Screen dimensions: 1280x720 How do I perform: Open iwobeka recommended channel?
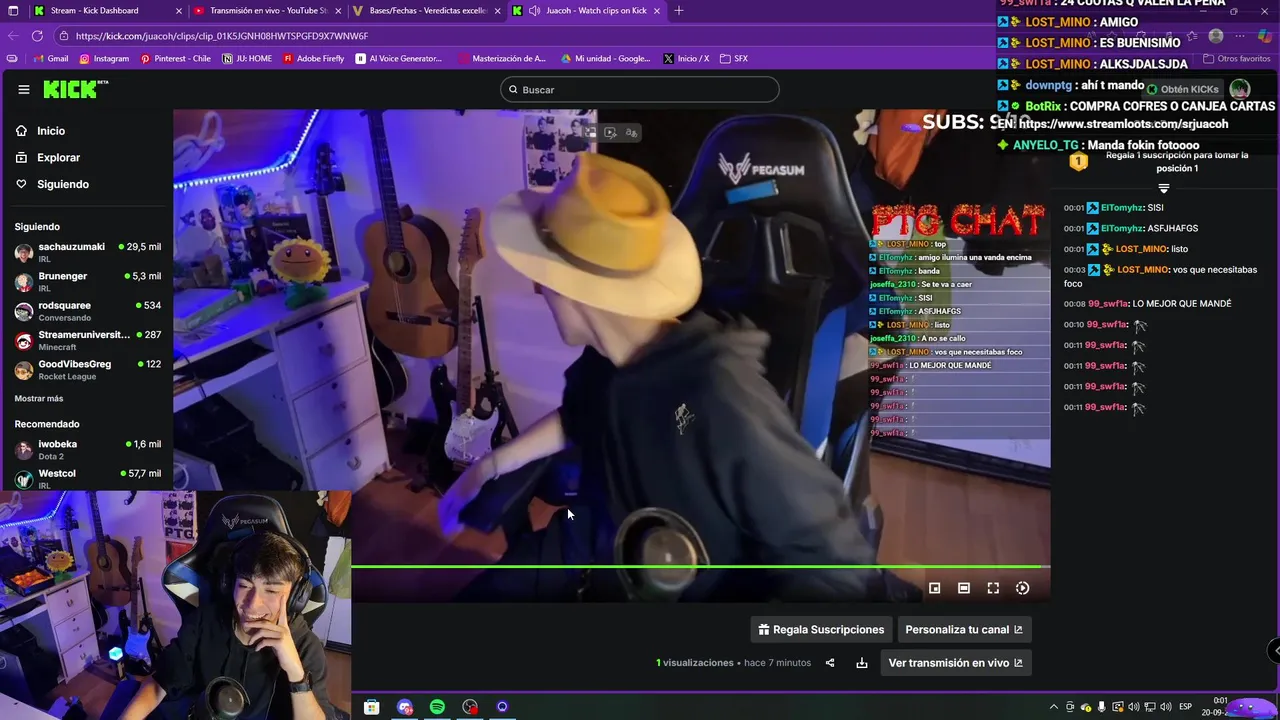click(88, 449)
